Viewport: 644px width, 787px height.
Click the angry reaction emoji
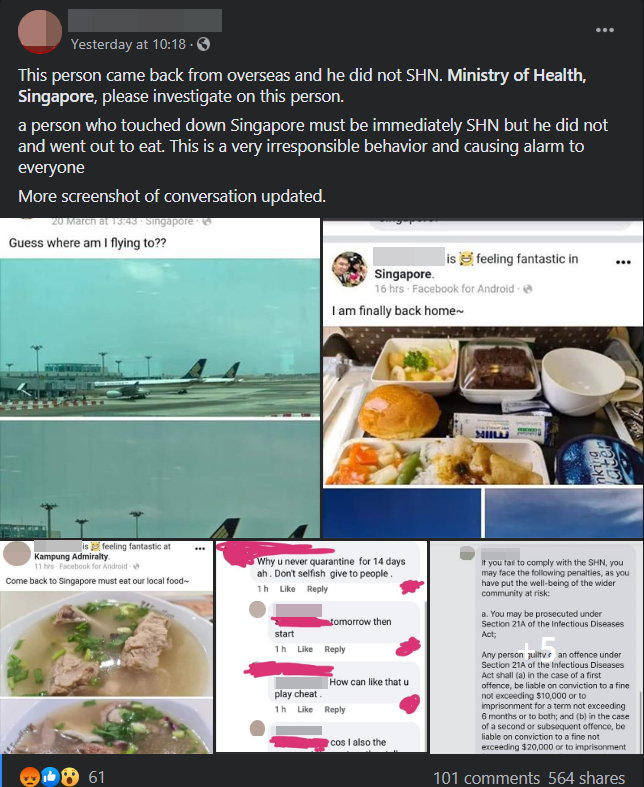click(29, 776)
